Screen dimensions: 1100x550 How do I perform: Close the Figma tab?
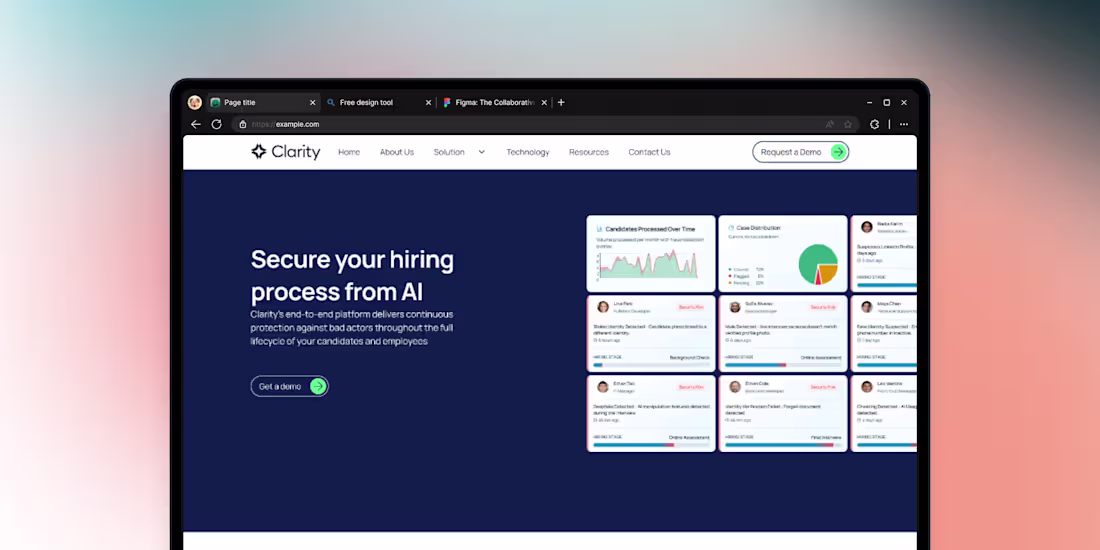point(544,102)
